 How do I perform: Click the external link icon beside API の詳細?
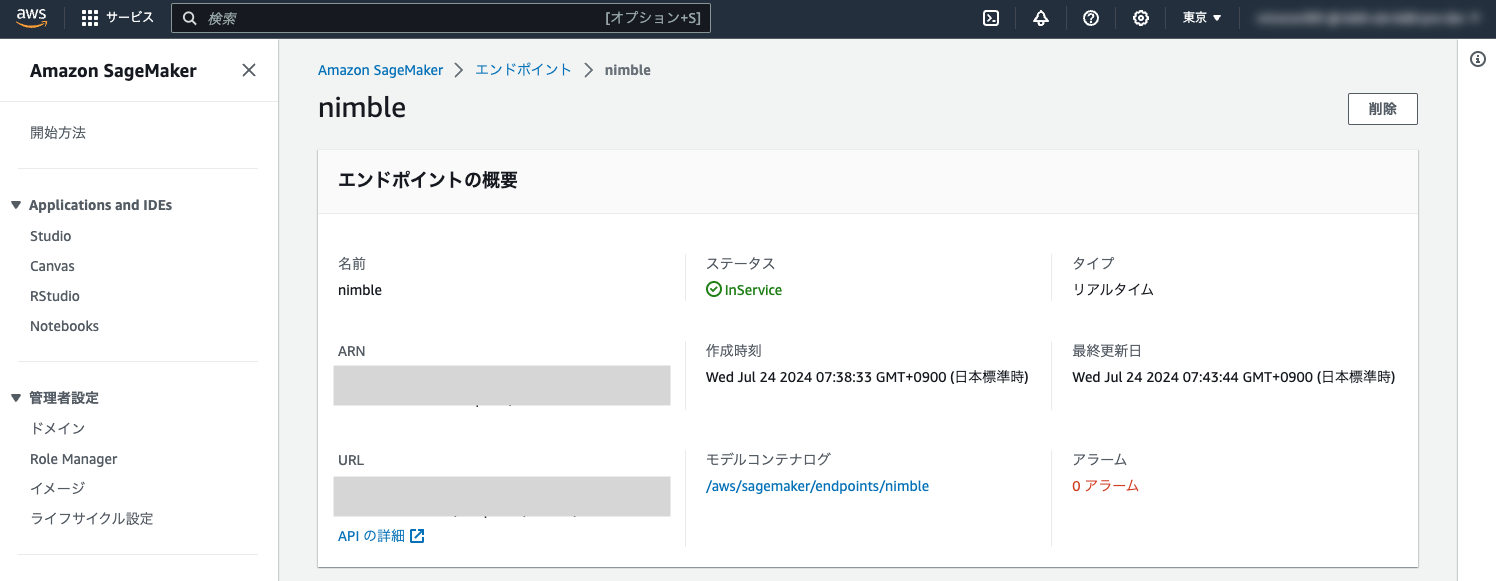[417, 535]
